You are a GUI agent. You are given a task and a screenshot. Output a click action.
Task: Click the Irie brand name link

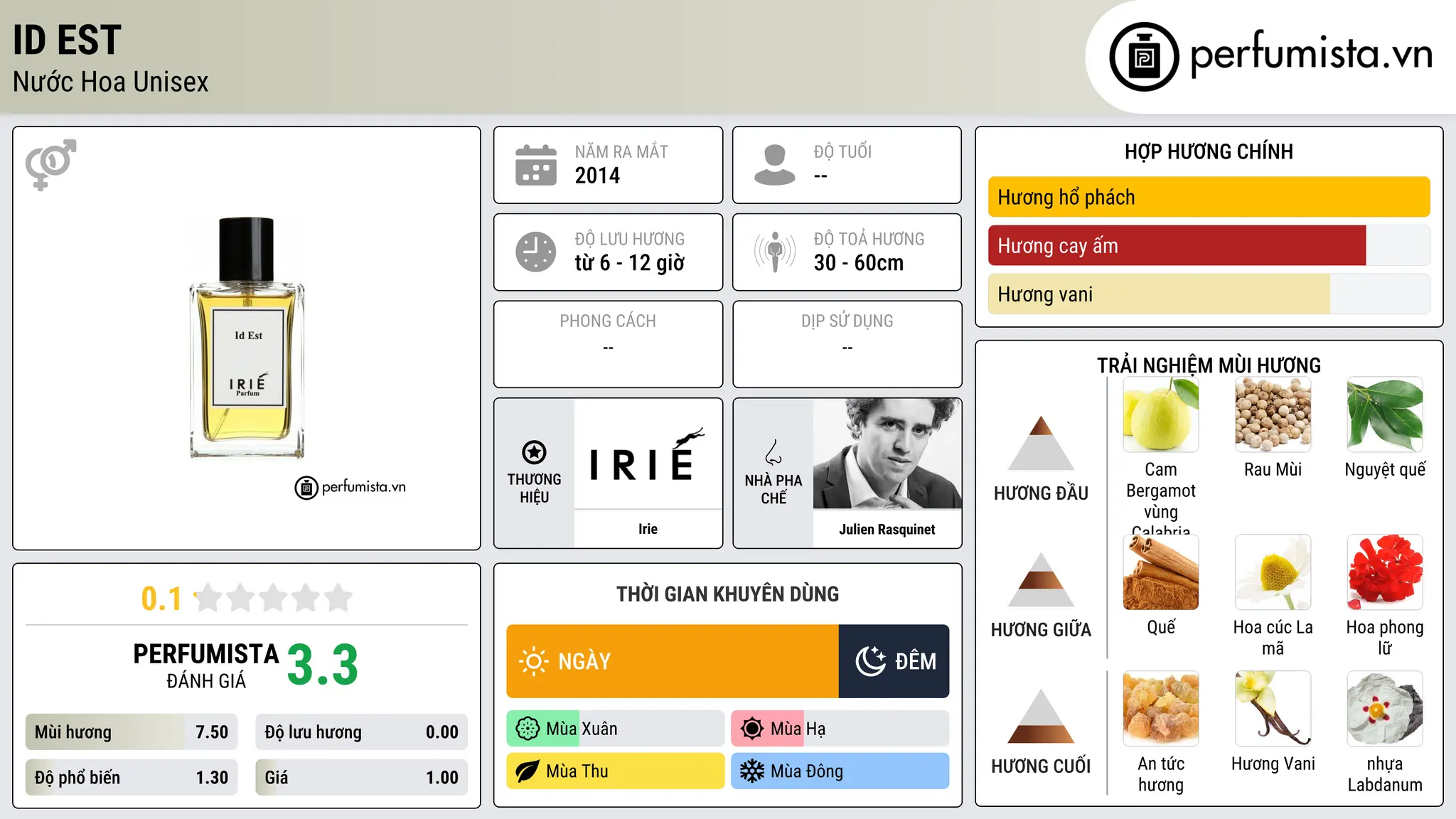[x=648, y=529]
